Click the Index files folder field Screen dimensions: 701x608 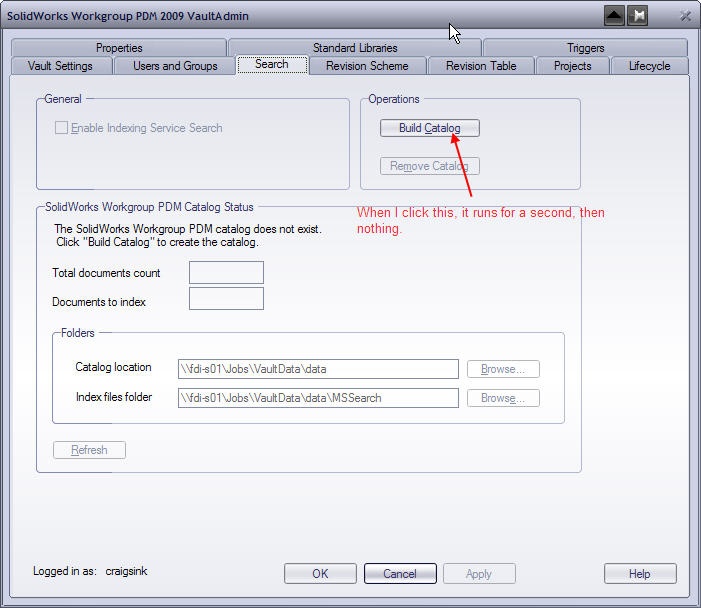(318, 398)
